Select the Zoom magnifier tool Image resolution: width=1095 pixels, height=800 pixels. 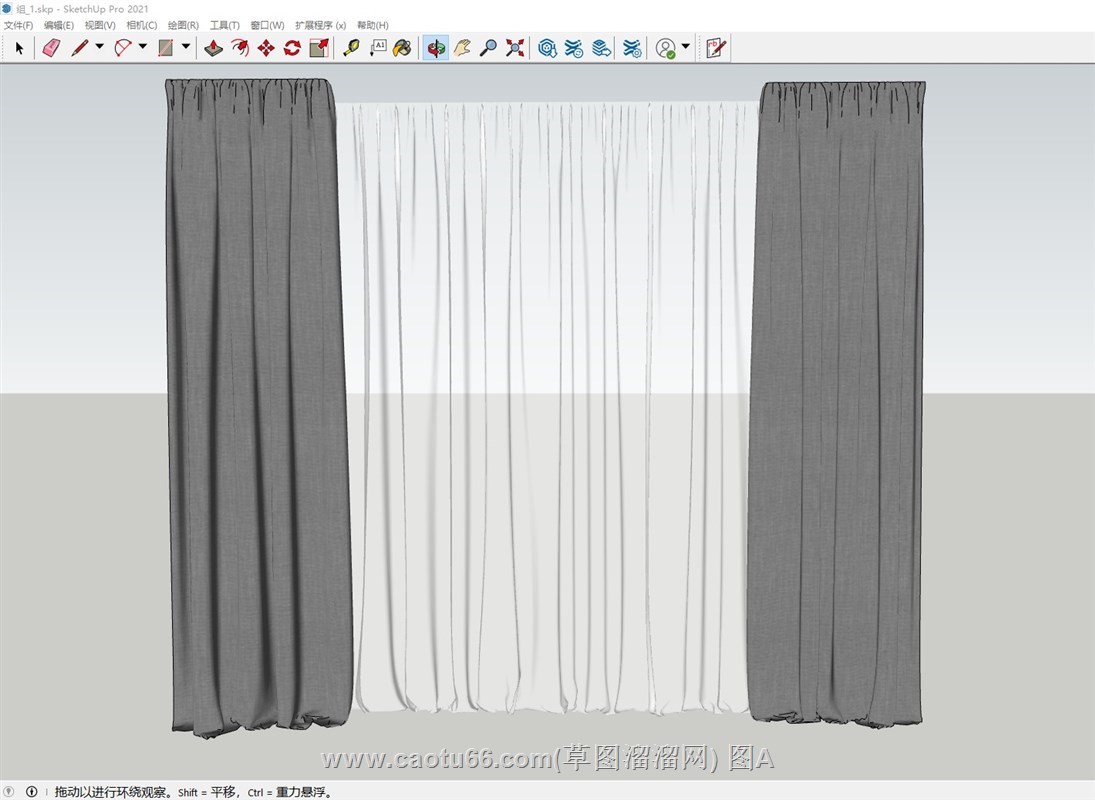[488, 47]
